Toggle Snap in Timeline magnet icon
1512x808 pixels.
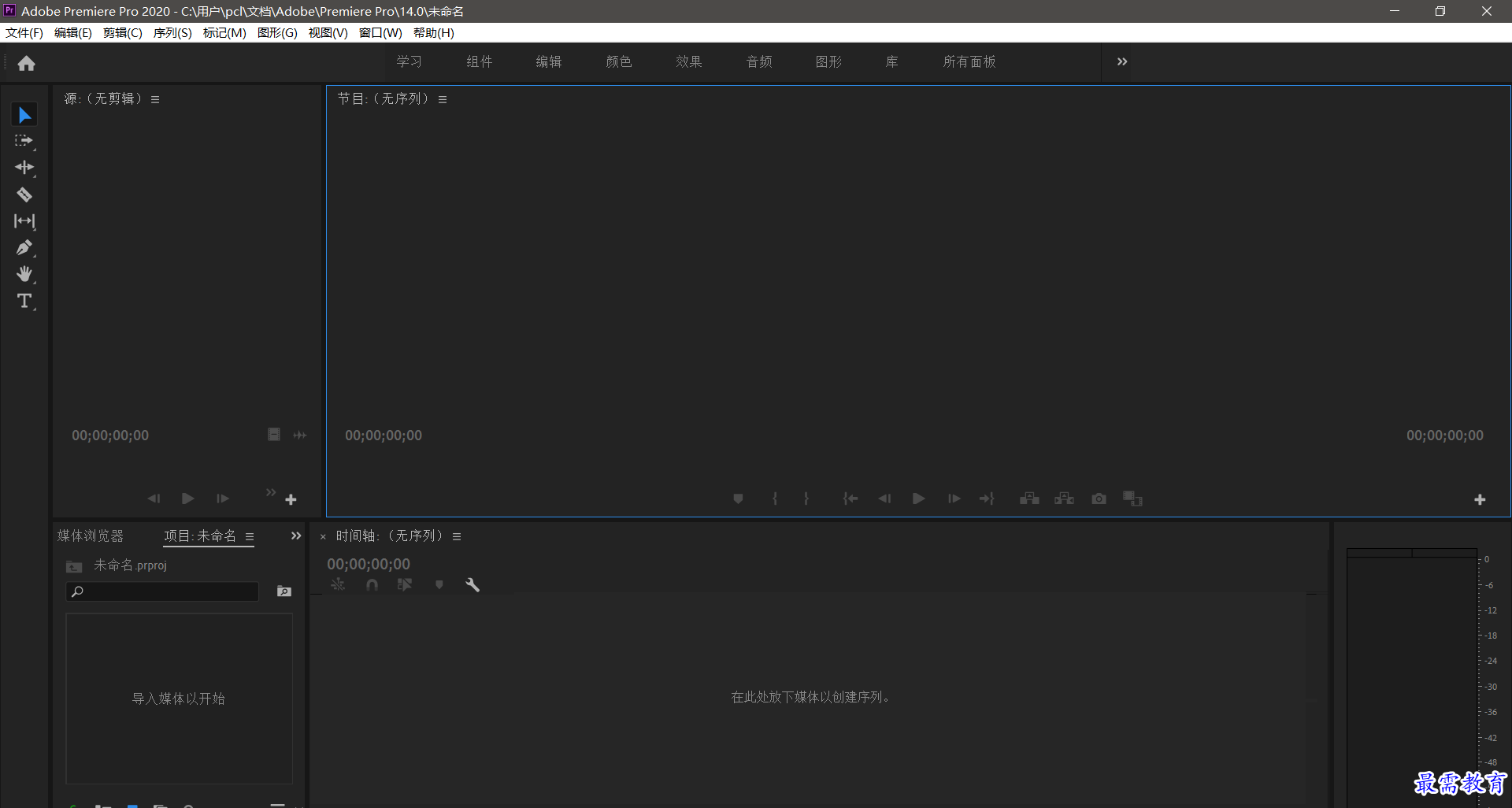[372, 584]
